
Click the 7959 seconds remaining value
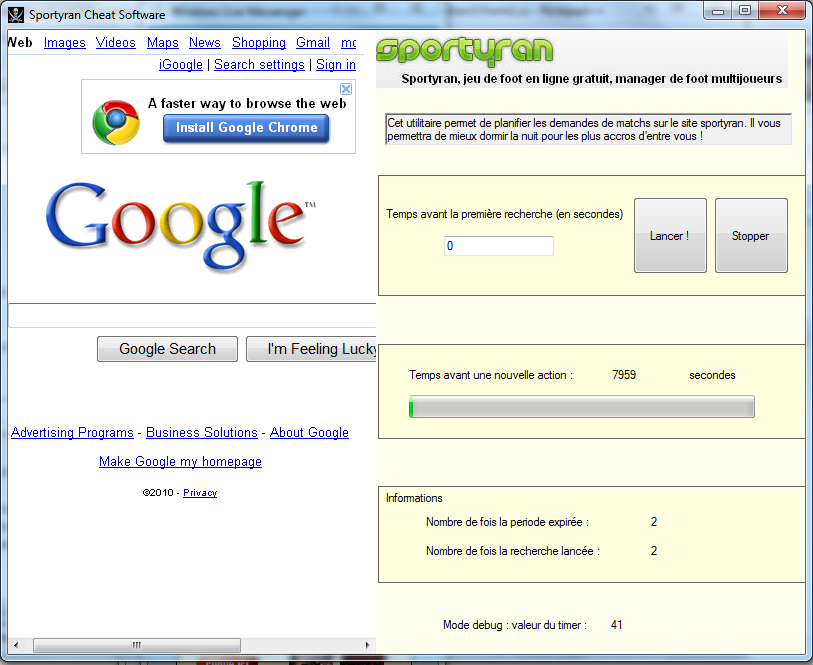pos(624,375)
